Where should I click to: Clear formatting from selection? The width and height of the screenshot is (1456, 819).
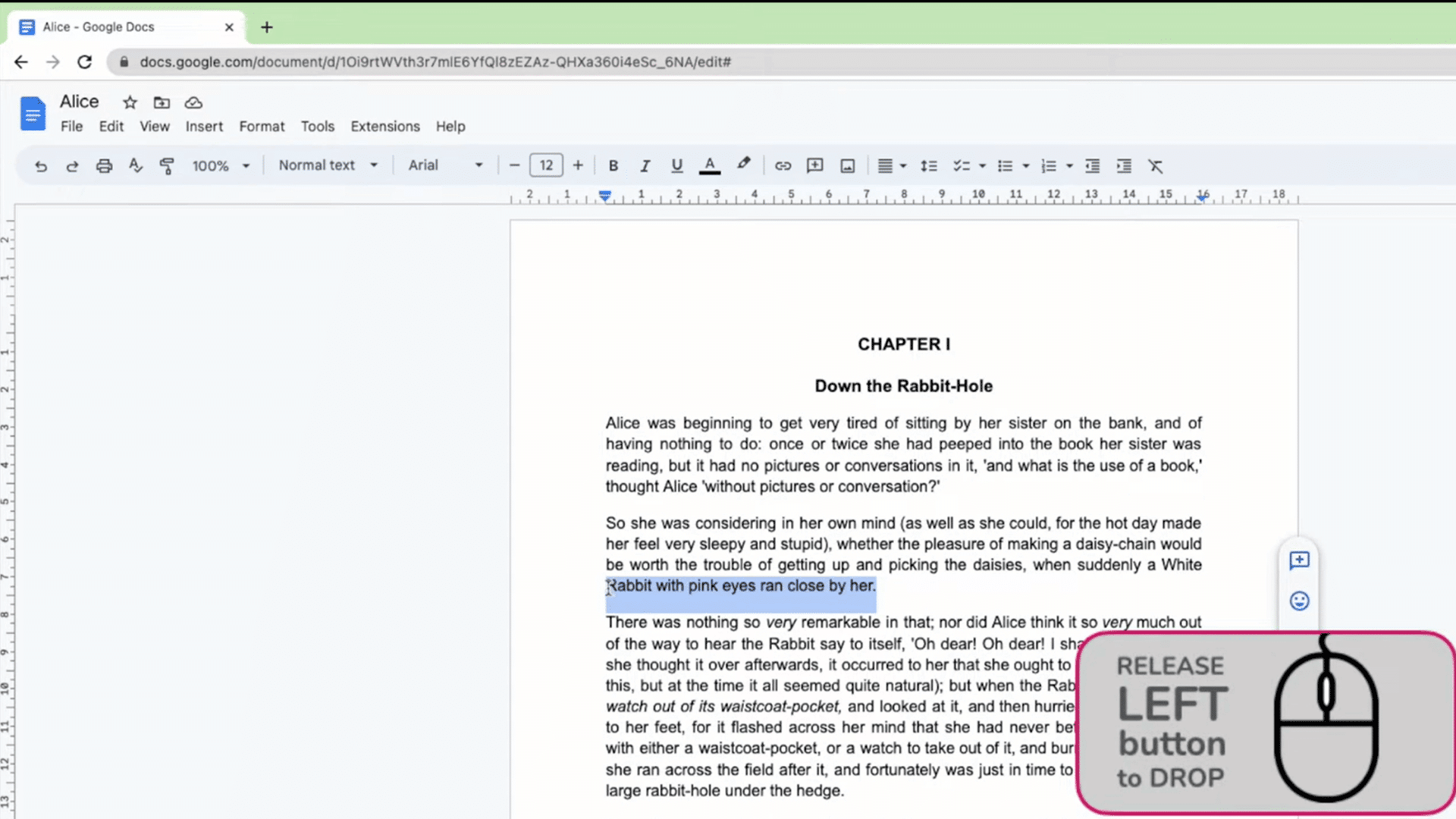pos(1155,166)
